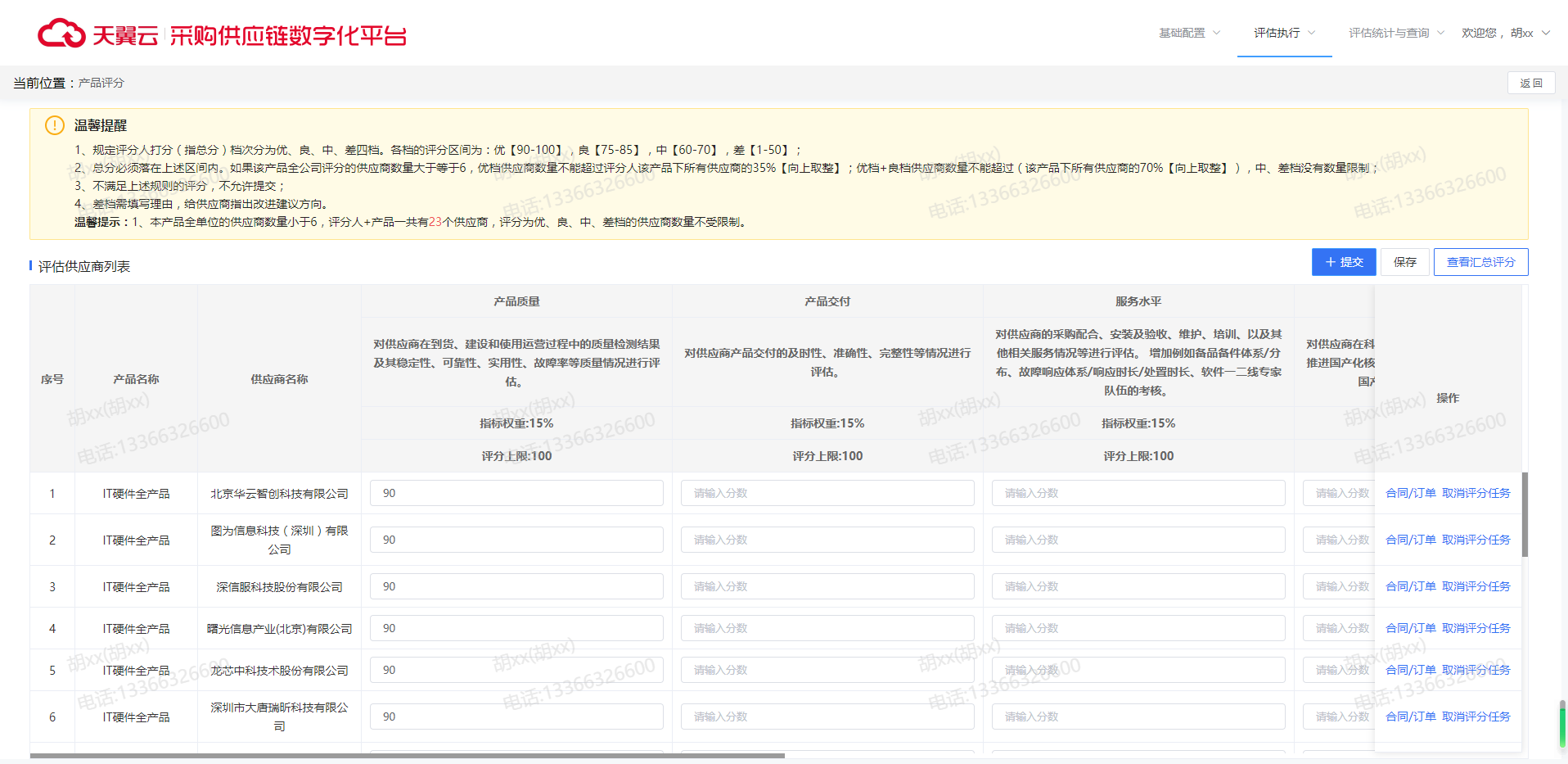
Task: Open 合同/订单 link for row 5 龙芯中科
Action: pyautogui.click(x=1411, y=670)
